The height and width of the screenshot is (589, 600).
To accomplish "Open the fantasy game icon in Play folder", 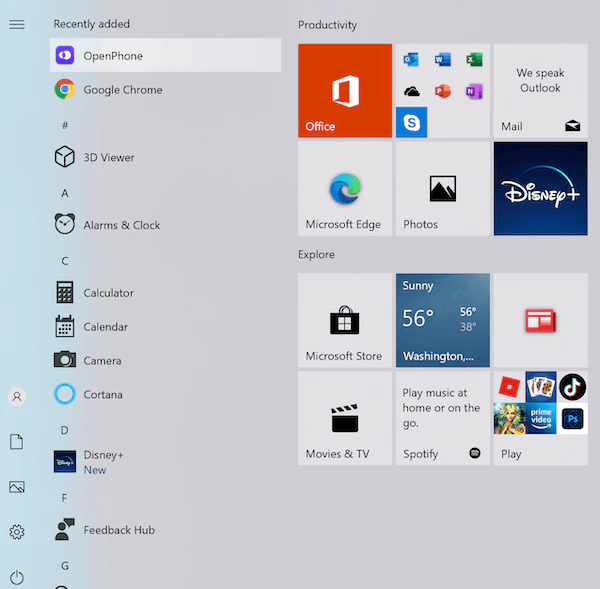I will (x=509, y=418).
